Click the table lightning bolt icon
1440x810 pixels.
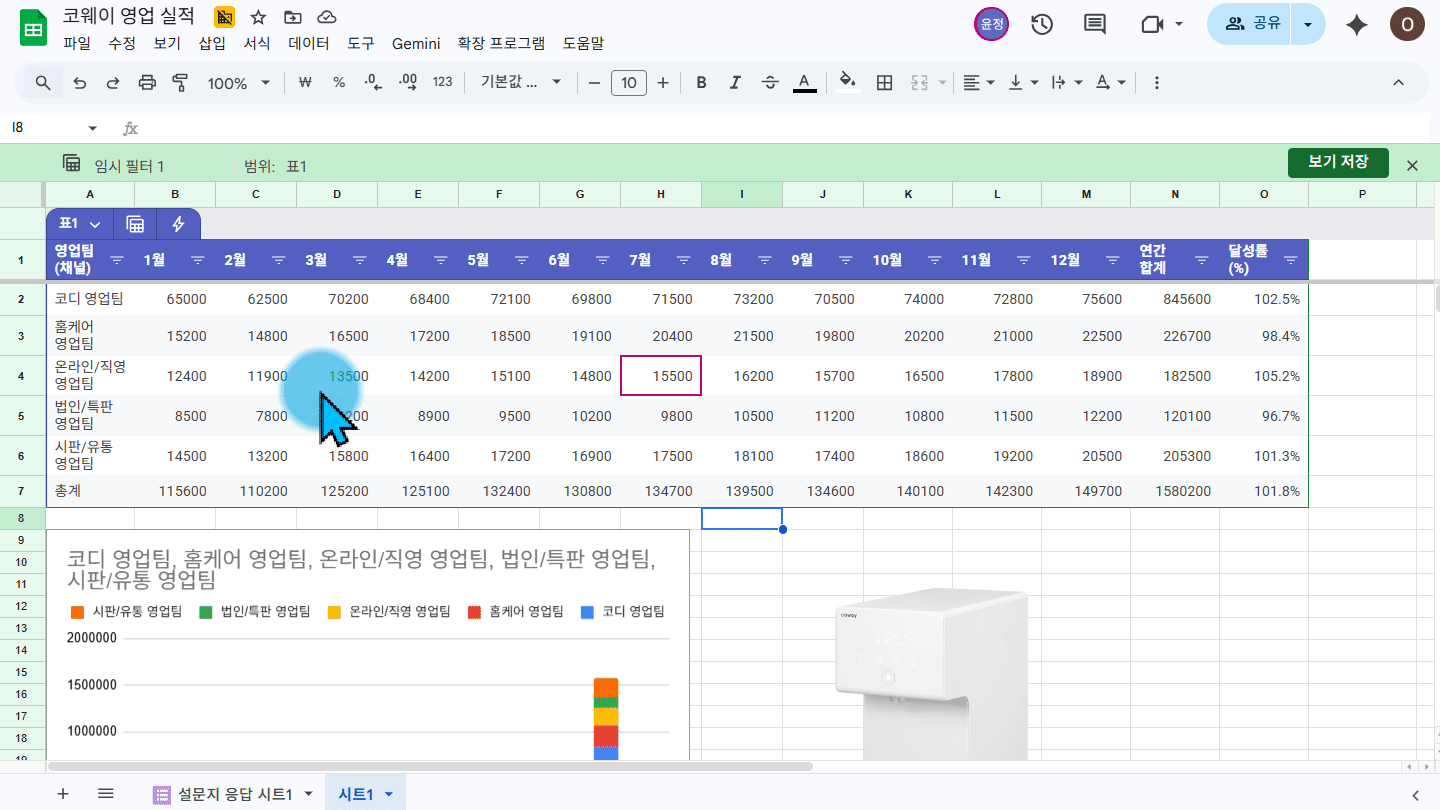tap(178, 224)
